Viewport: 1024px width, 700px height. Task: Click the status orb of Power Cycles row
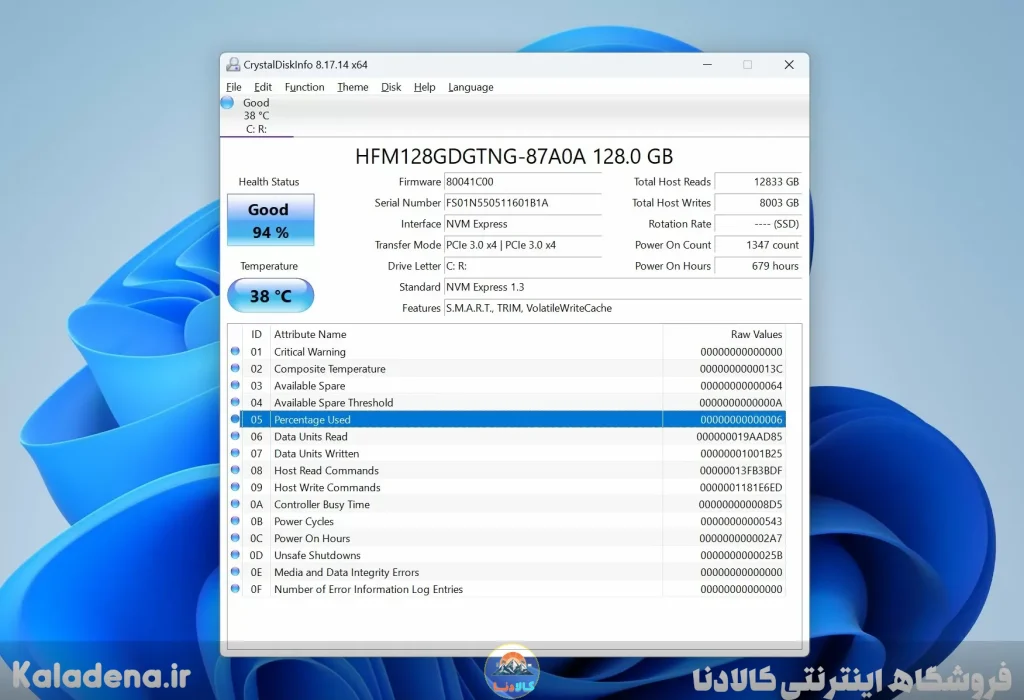click(x=235, y=520)
